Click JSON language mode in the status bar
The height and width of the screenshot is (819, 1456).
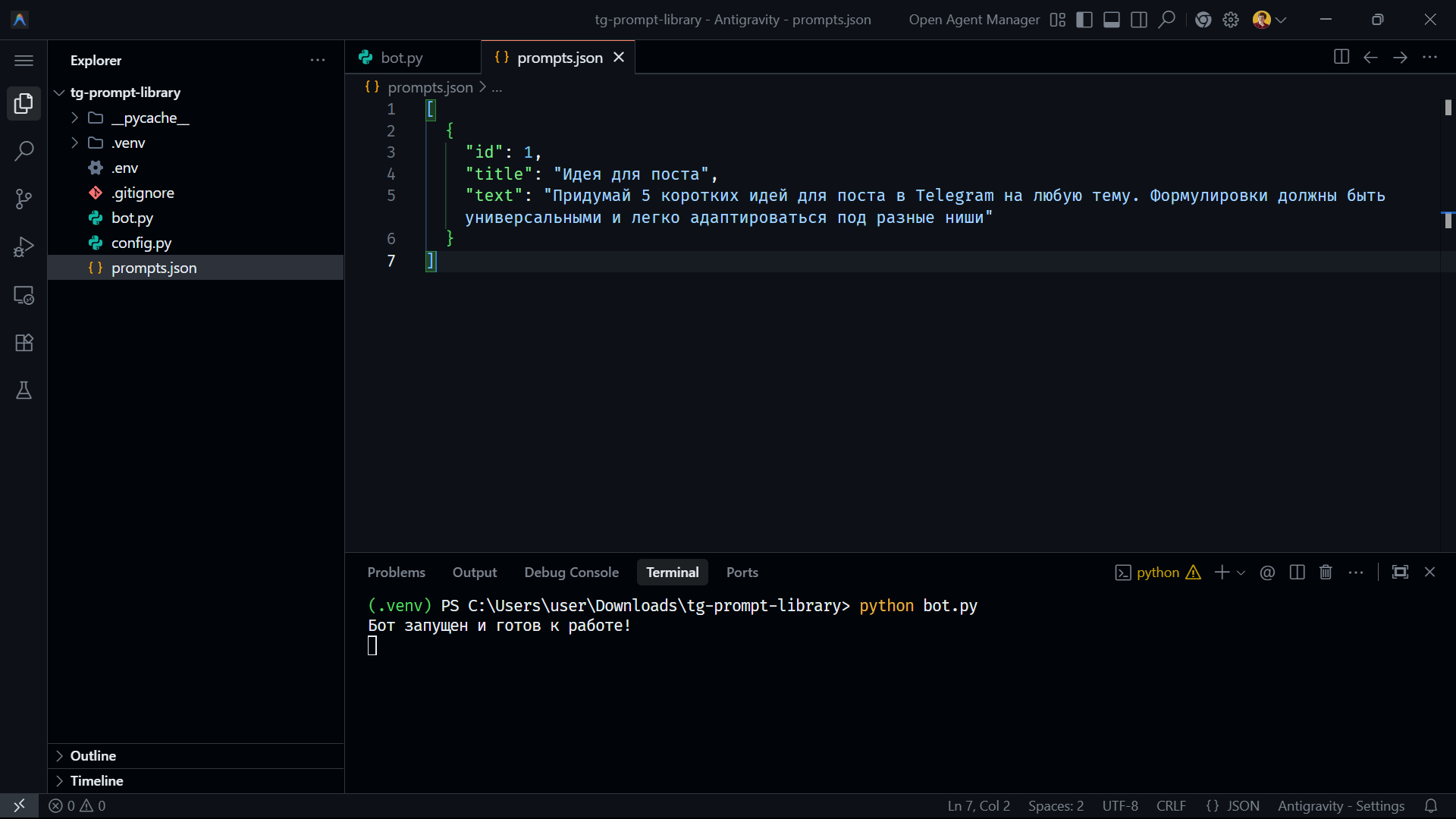point(1232,805)
